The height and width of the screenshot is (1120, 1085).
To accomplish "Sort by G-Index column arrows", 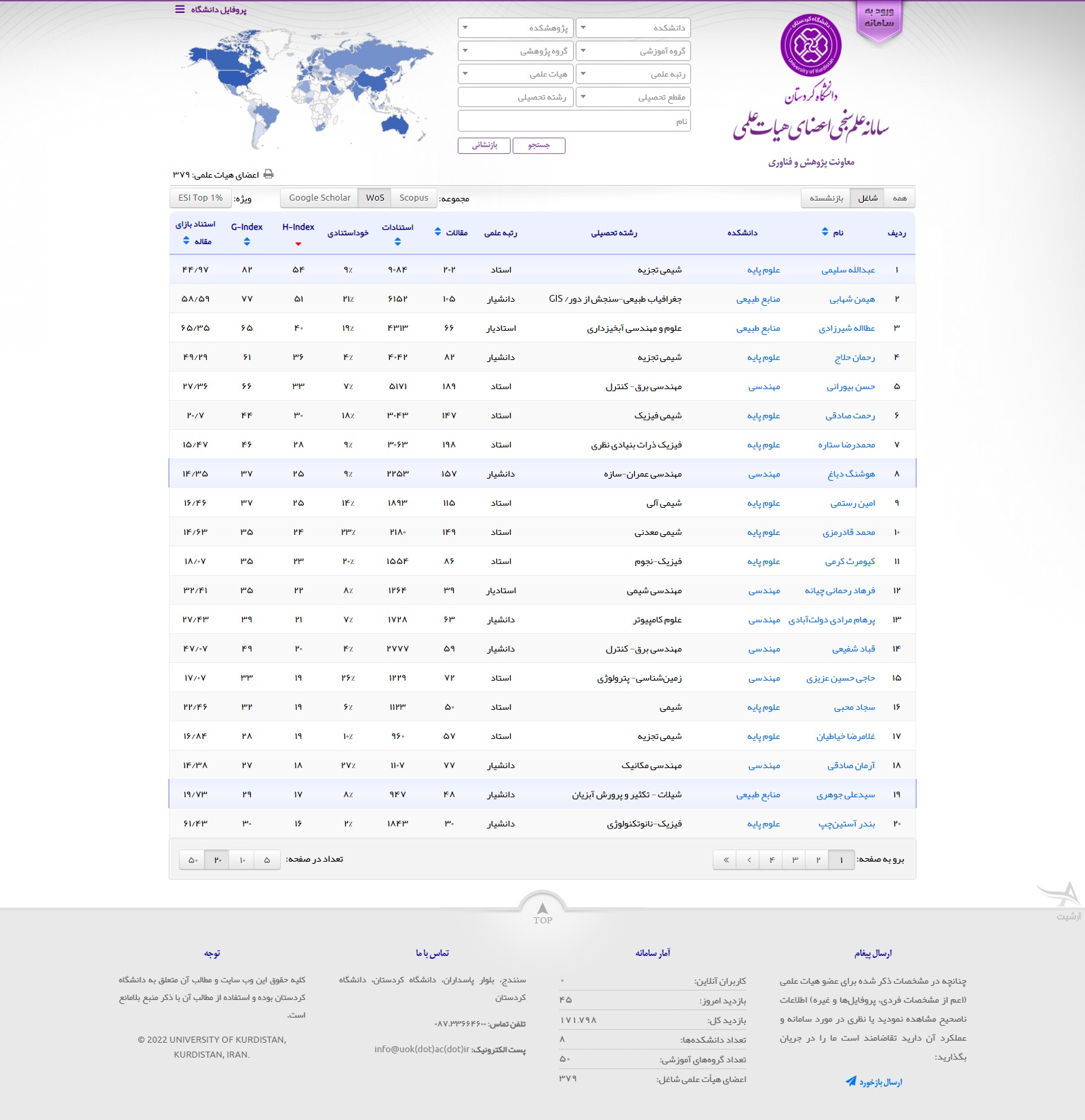I will pos(247,241).
